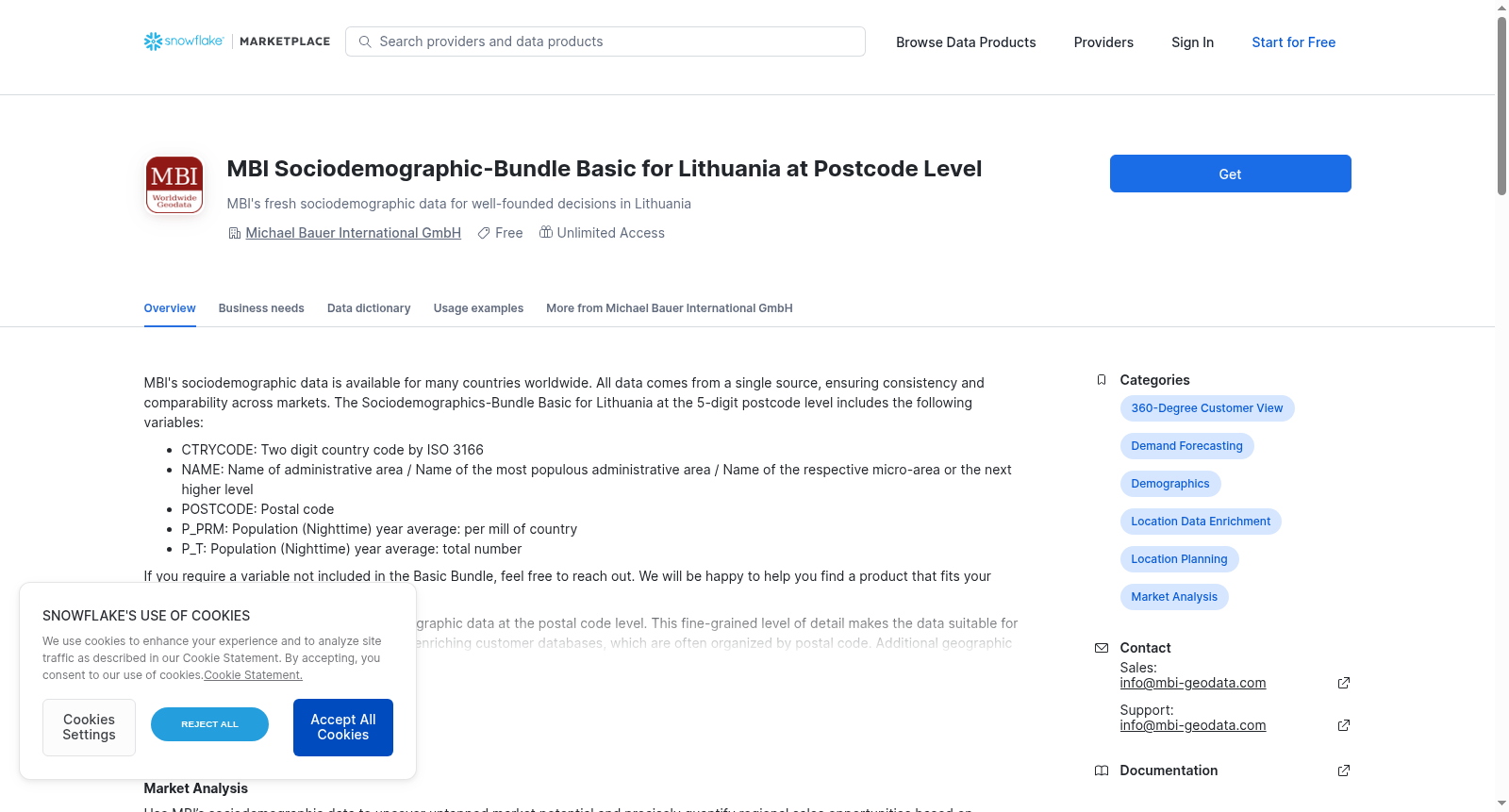The height and width of the screenshot is (812, 1509).
Task: Select the Location Data Enrichment category
Action: [x=1201, y=522]
